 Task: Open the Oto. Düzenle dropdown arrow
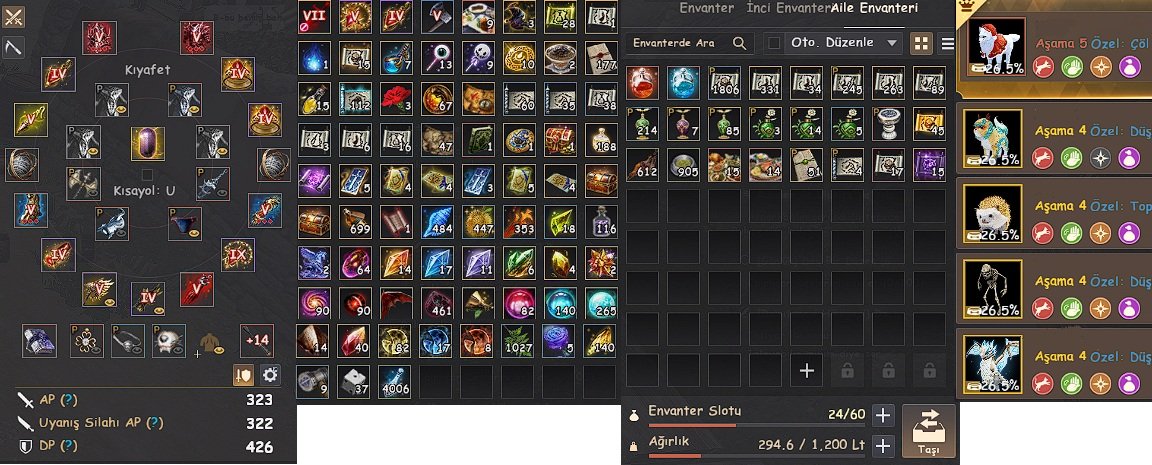(892, 43)
